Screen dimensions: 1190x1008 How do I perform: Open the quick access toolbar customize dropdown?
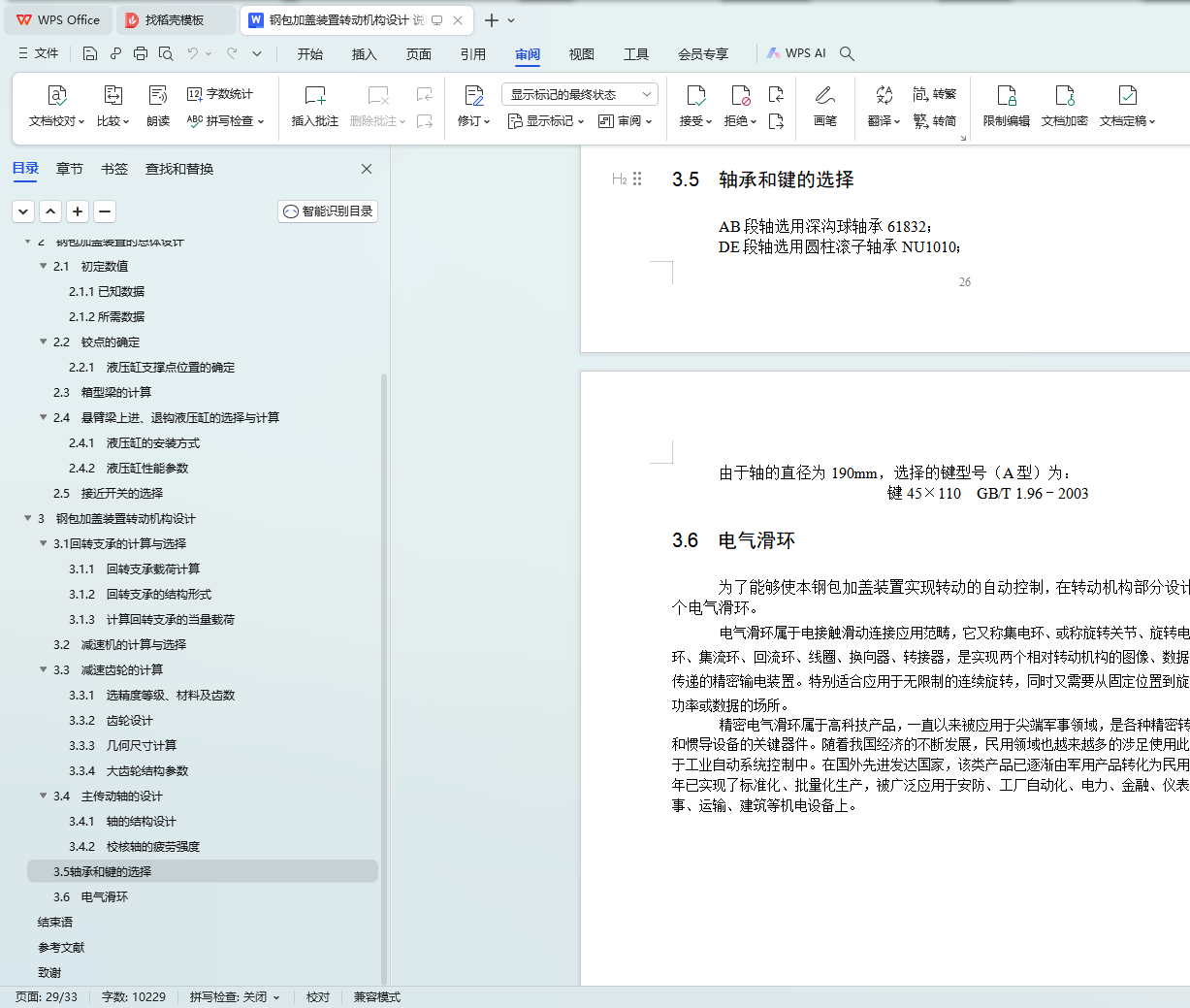(257, 53)
